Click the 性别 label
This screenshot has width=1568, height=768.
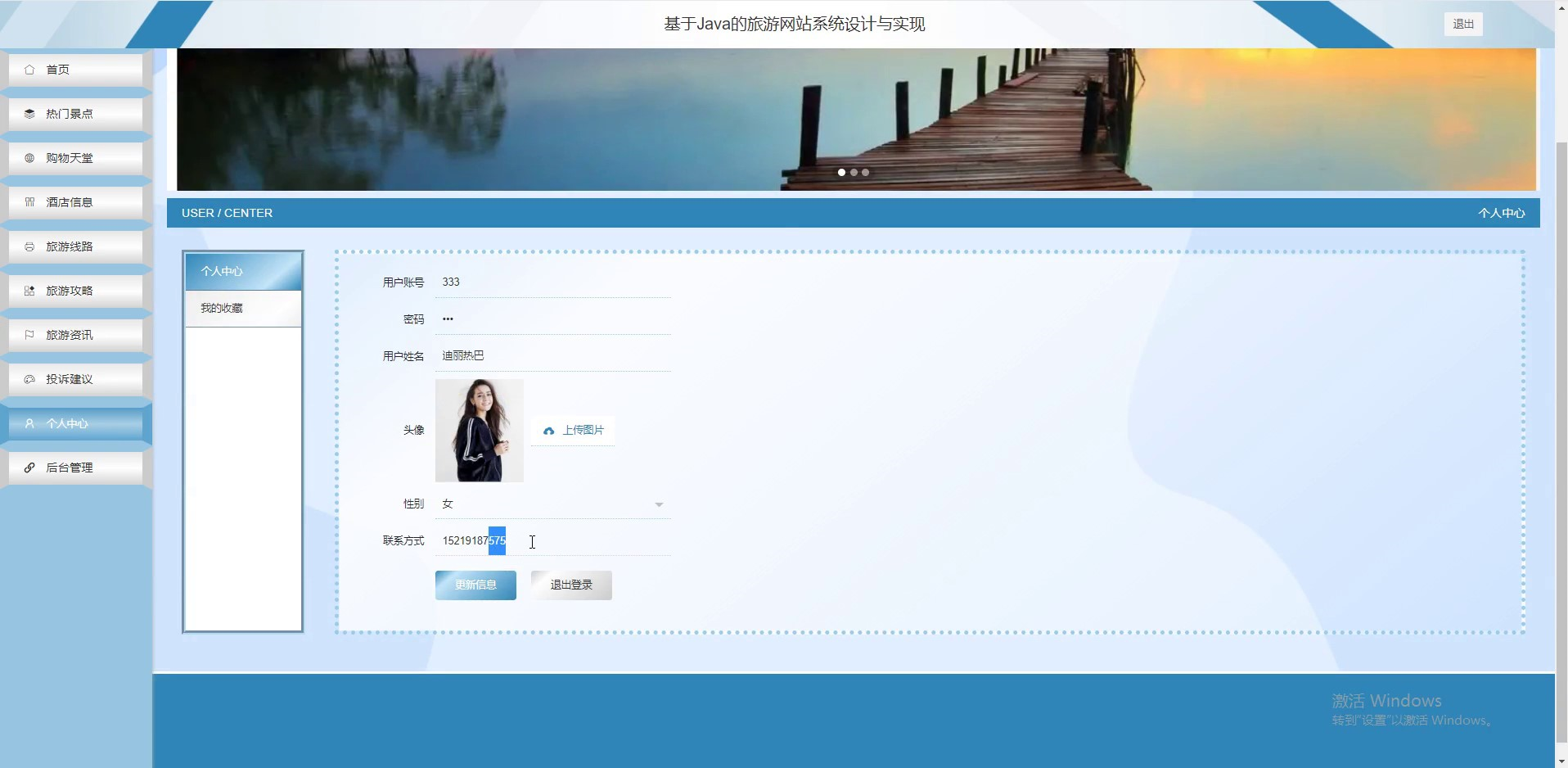pos(413,504)
